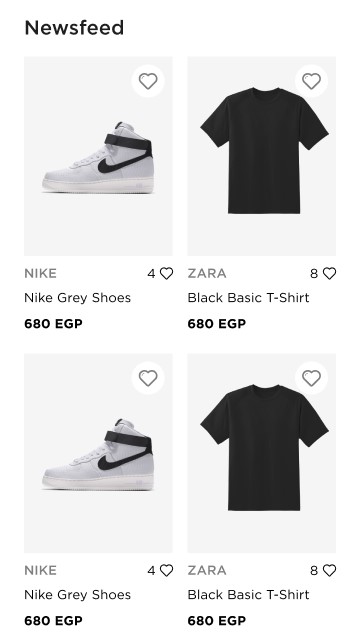Tap circular heart on bottom-left Nike shoes image
Viewport: 360px width, 642px height.
[x=148, y=378]
